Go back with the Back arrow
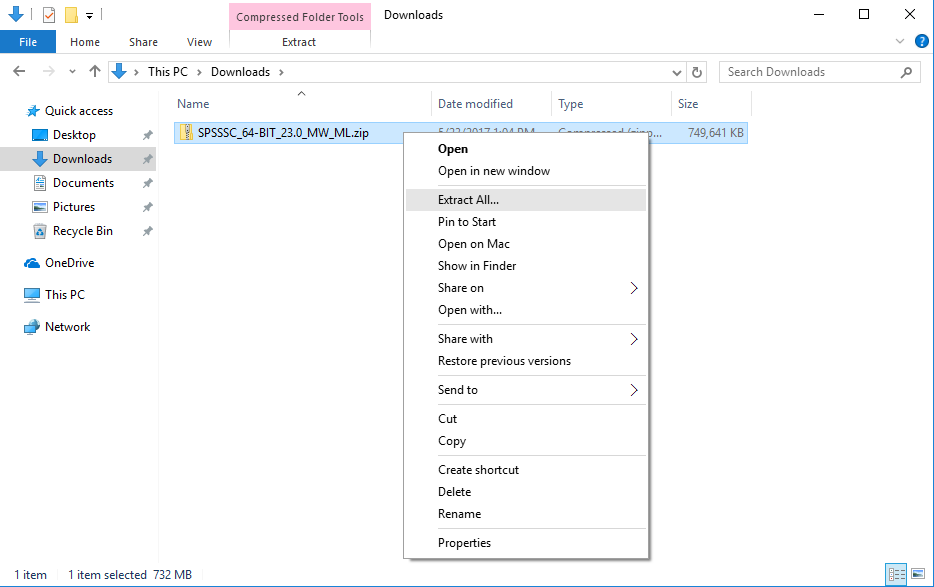The width and height of the screenshot is (934, 587). [x=19, y=72]
